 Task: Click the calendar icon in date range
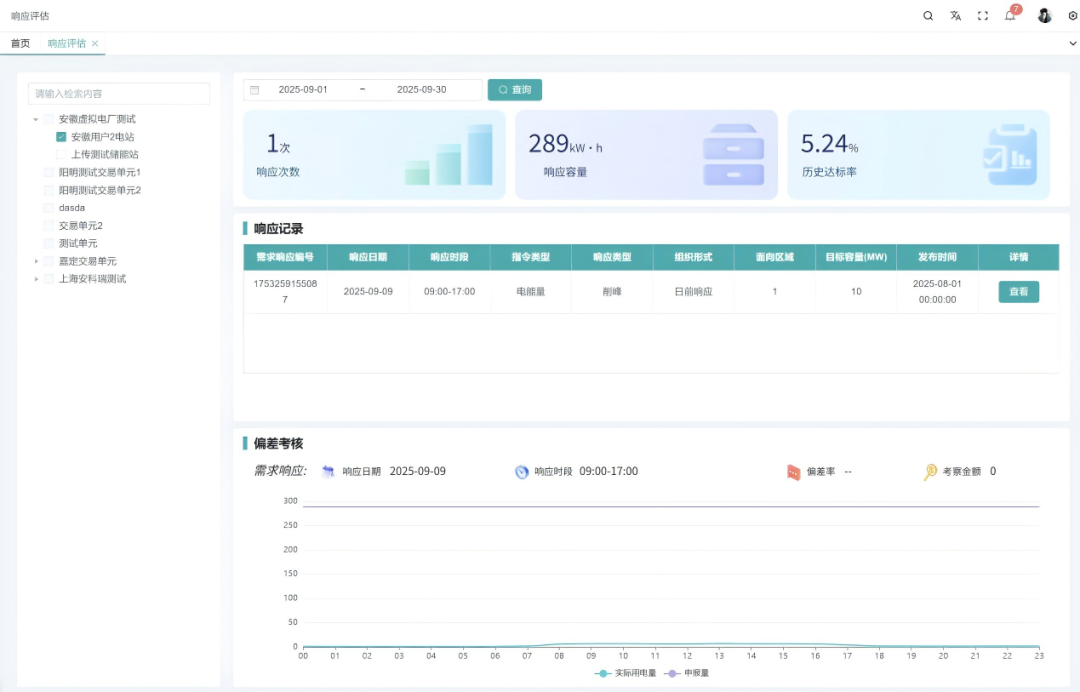coord(254,90)
